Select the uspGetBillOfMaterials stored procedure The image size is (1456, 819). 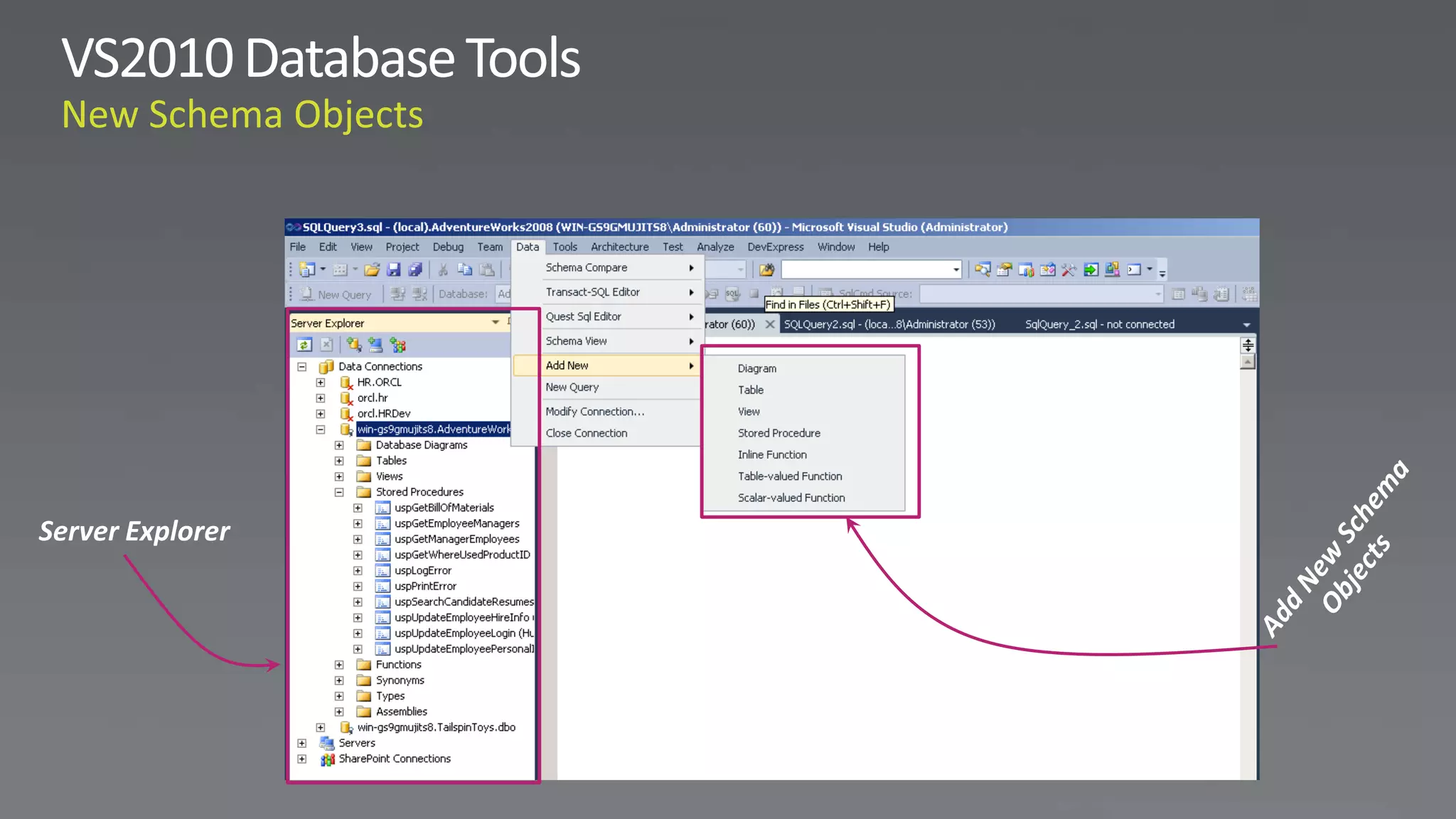444,508
